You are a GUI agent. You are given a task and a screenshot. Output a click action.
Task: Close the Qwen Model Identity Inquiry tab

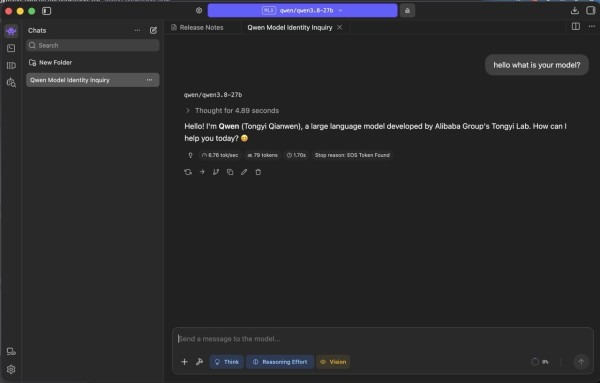[x=339, y=28]
